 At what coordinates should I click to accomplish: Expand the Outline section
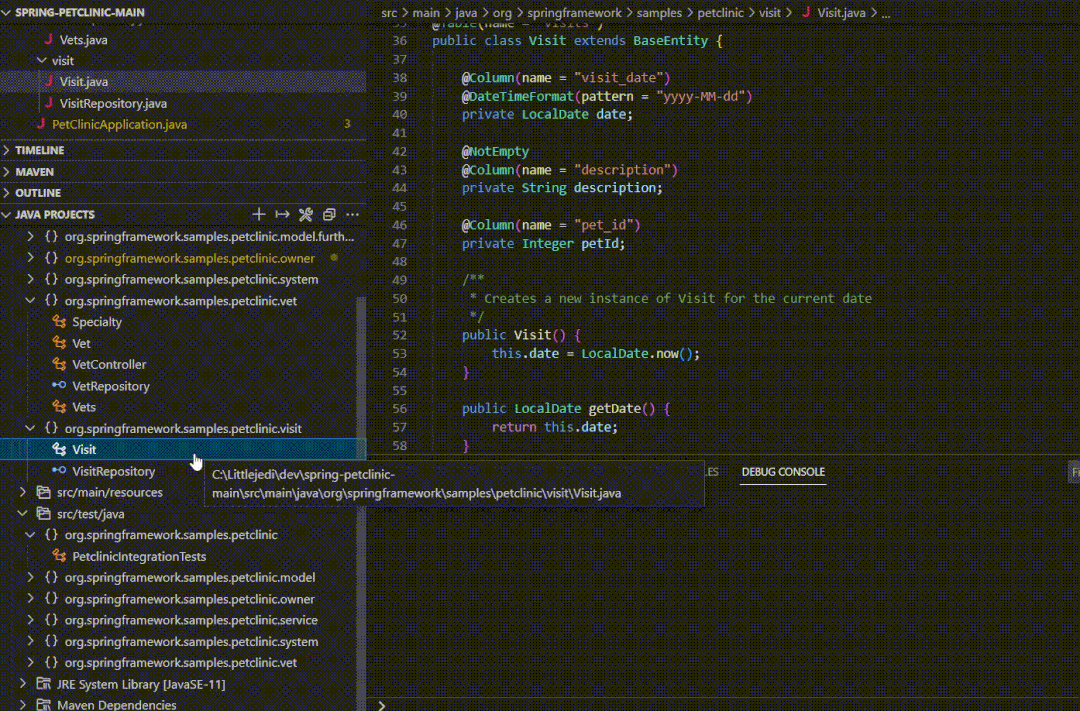[x=37, y=193]
